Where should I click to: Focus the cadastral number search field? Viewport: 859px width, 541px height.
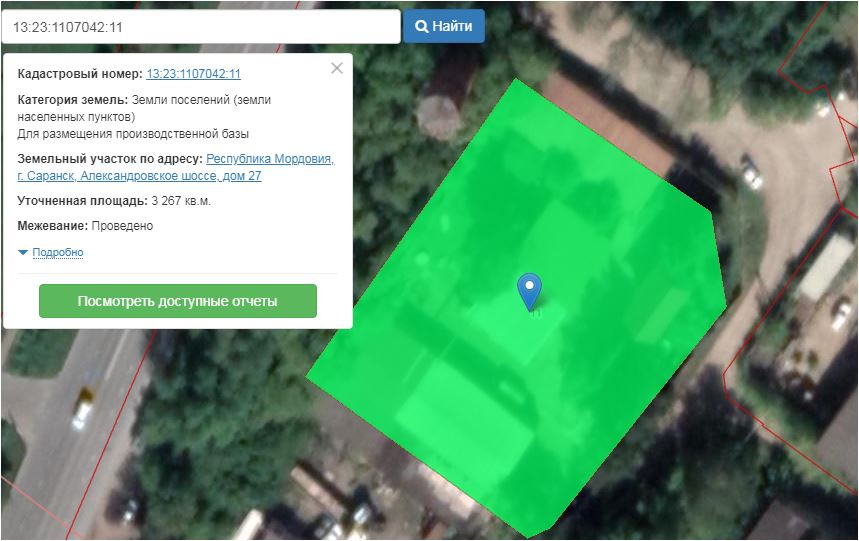pos(201,27)
